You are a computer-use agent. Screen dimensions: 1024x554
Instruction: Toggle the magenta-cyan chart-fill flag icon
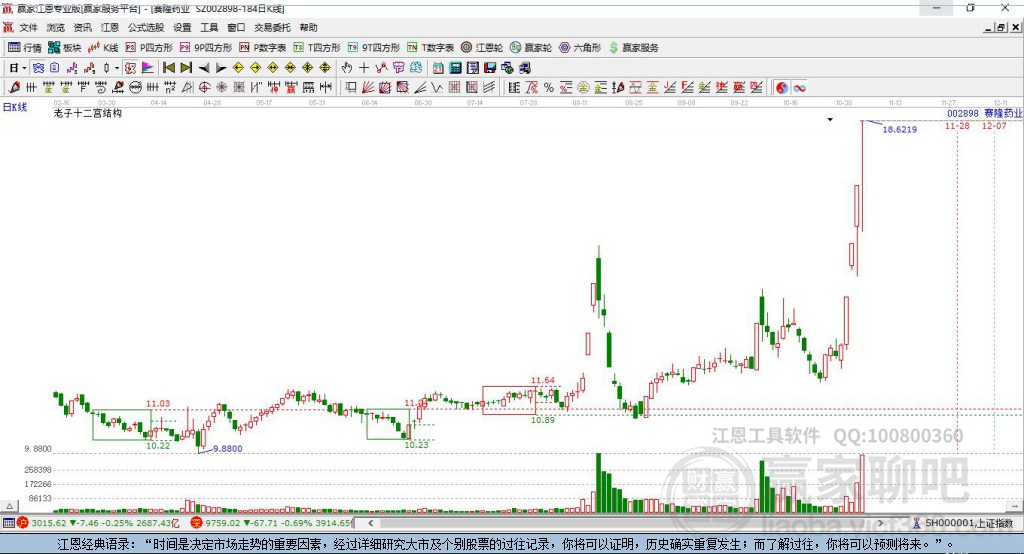(x=148, y=68)
